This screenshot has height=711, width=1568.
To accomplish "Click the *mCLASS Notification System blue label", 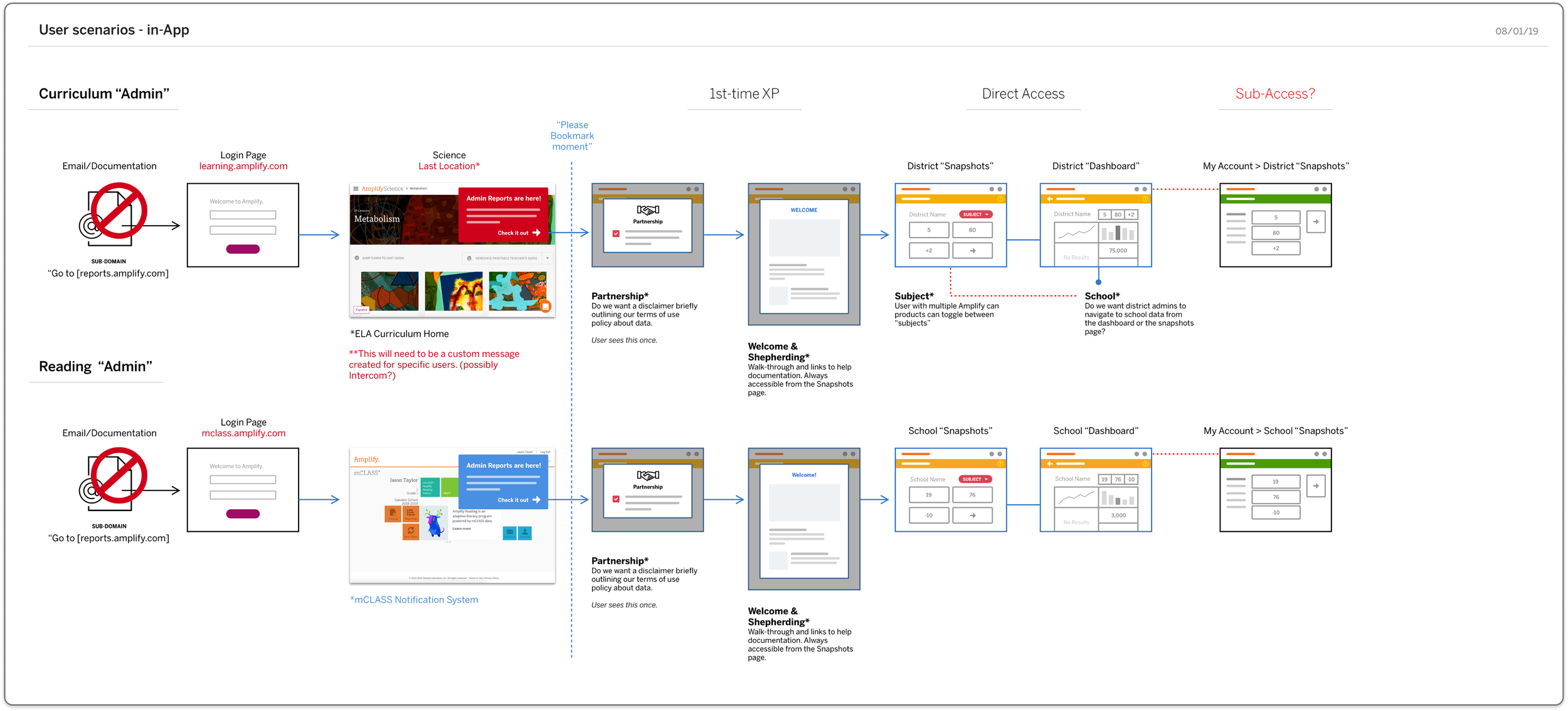I will click(x=414, y=600).
